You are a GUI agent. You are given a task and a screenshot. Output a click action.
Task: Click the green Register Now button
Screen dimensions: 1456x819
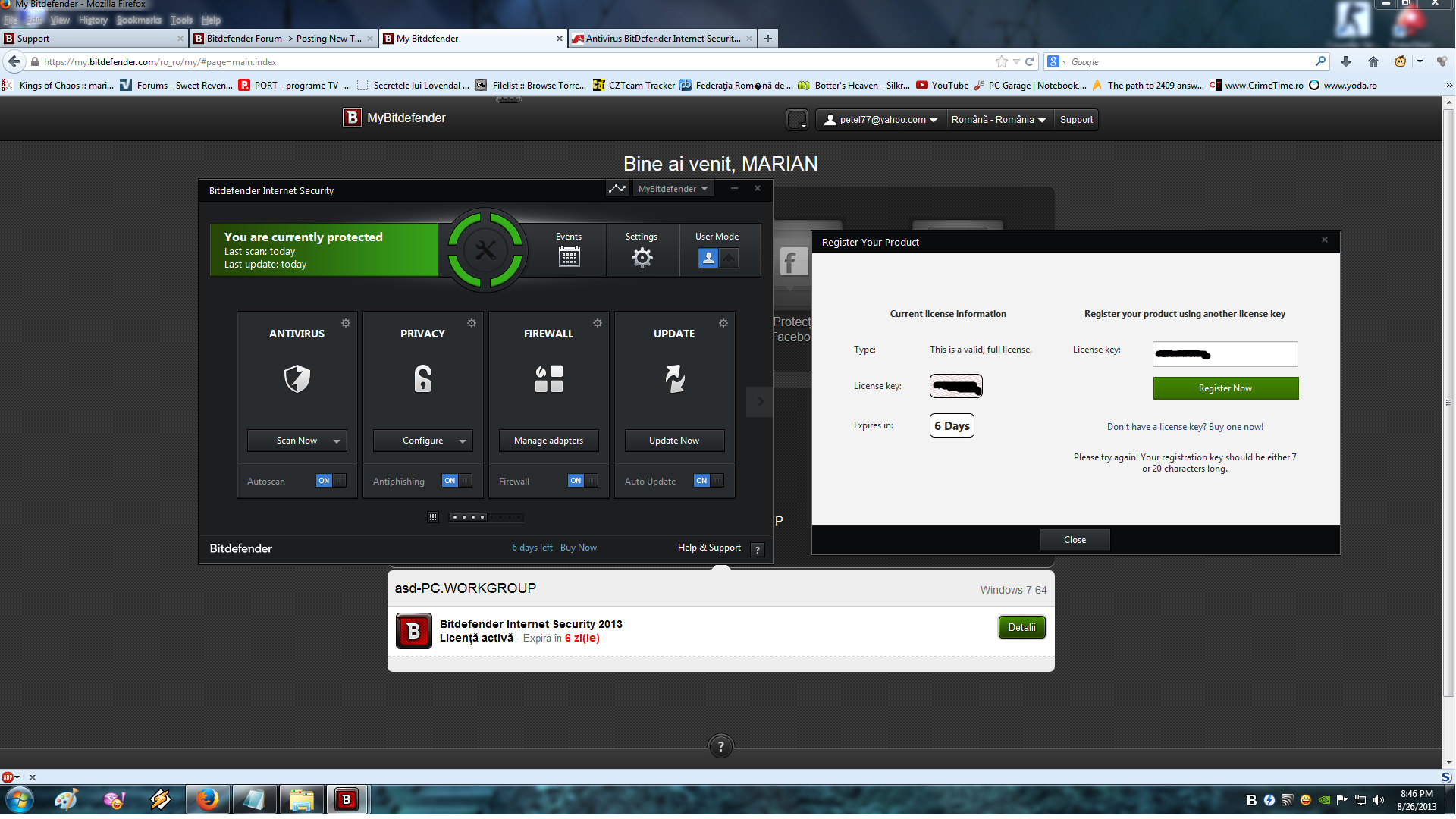coord(1225,388)
